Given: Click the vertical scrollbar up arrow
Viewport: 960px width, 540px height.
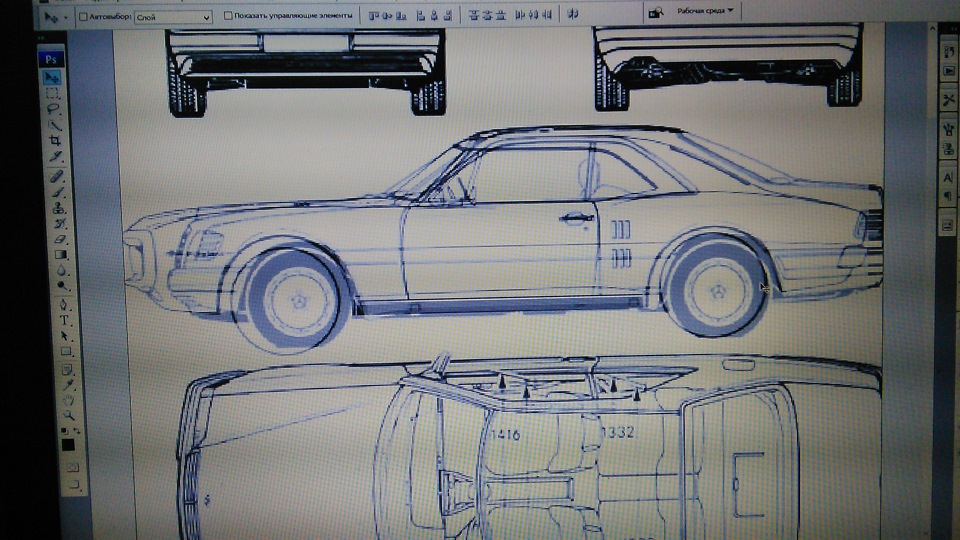Looking at the screenshot, I should tap(932, 29).
